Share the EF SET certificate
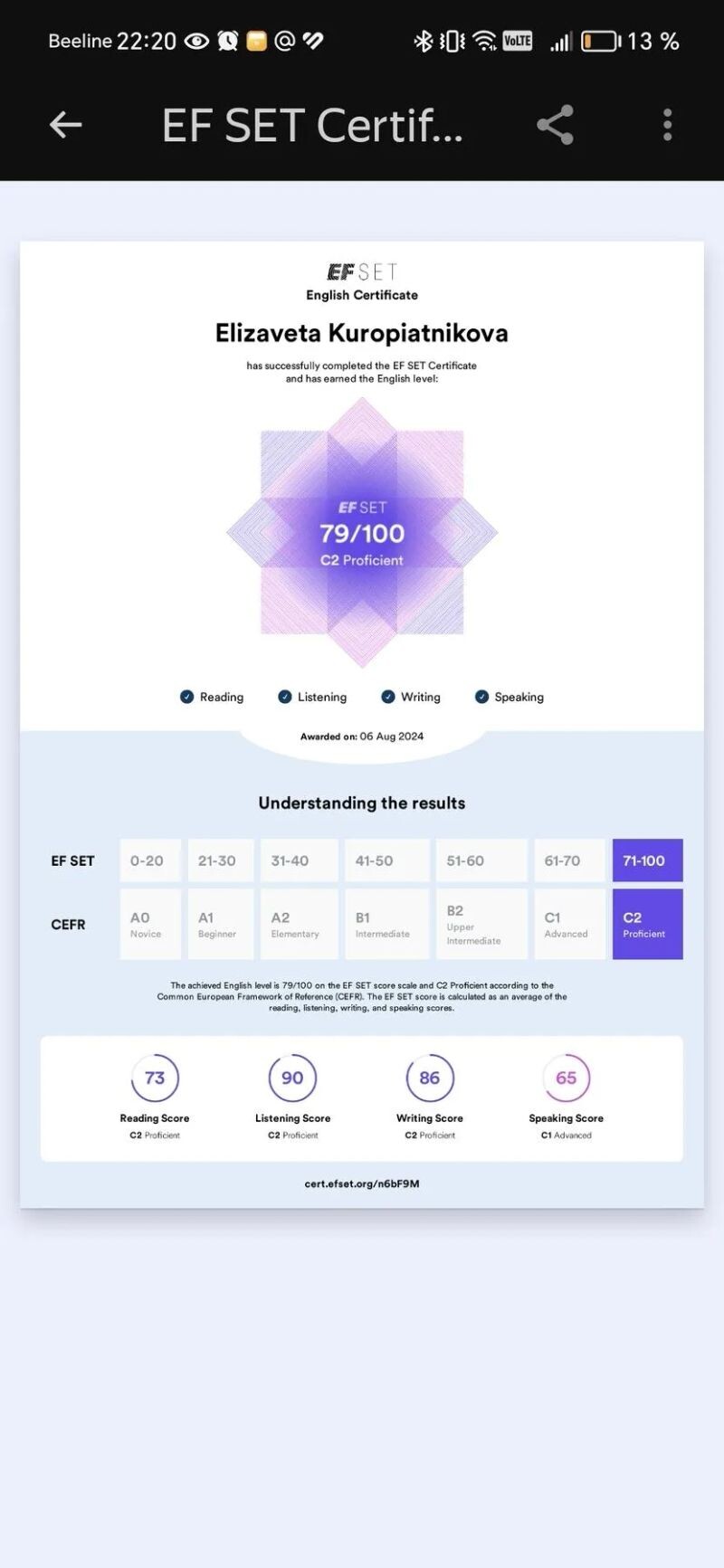Viewport: 724px width, 1568px height. 555,125
